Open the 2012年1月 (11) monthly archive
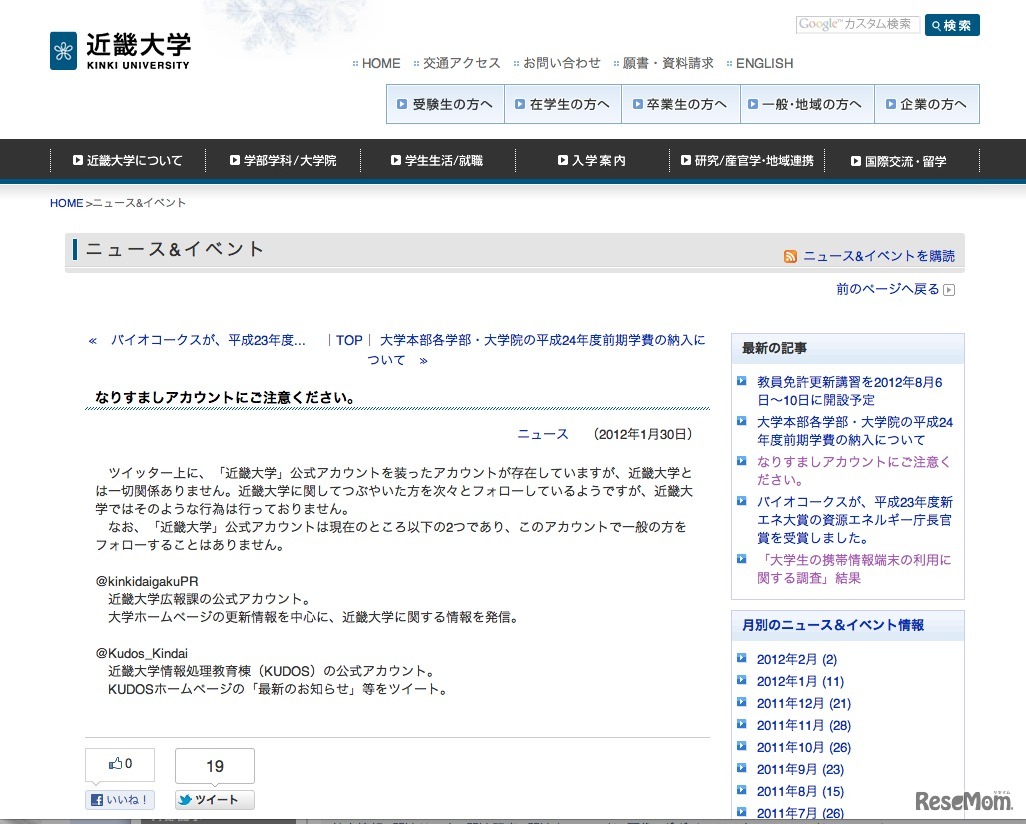This screenshot has height=824, width=1026. pos(800,681)
